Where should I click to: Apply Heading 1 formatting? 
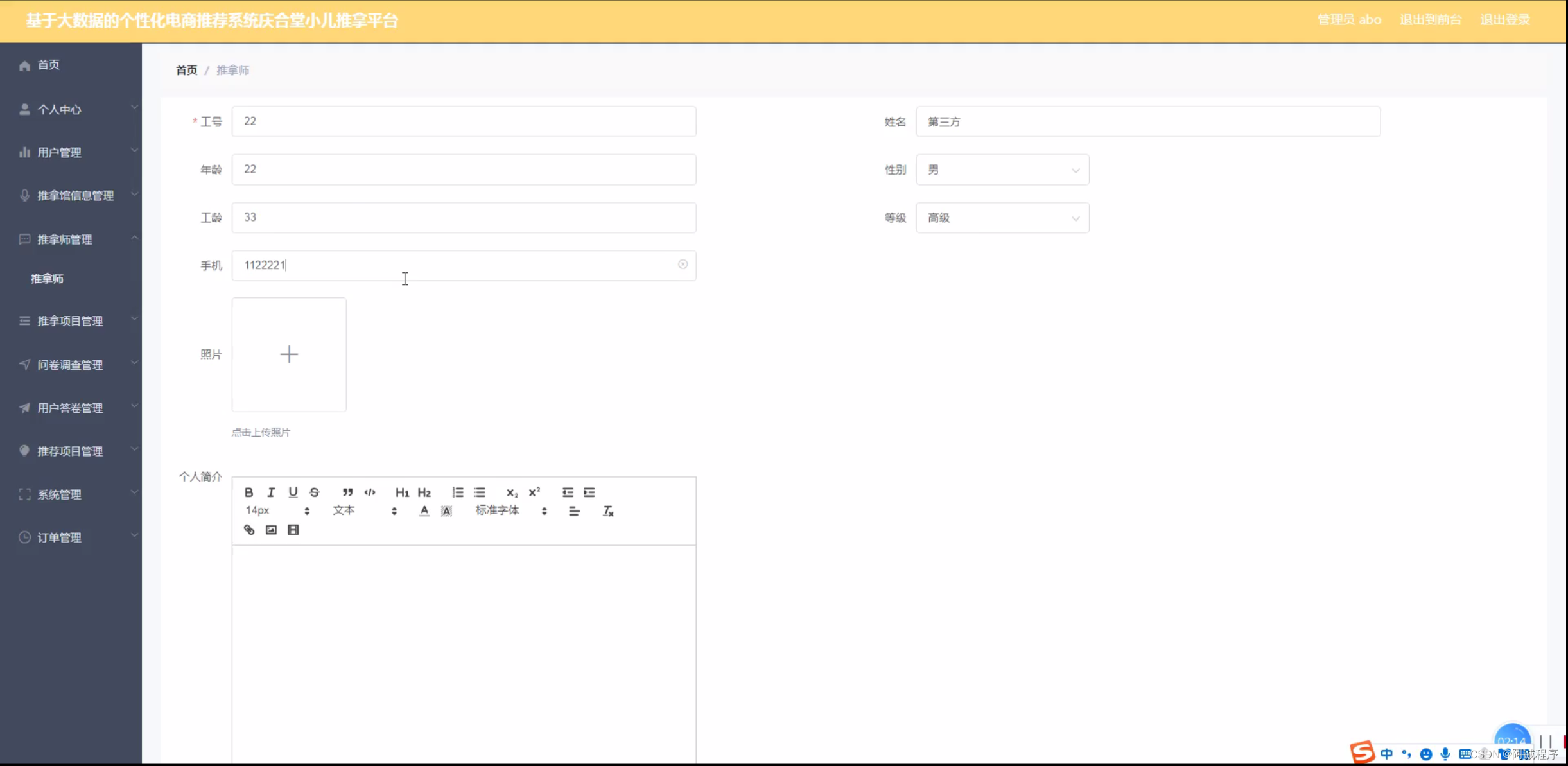click(403, 492)
